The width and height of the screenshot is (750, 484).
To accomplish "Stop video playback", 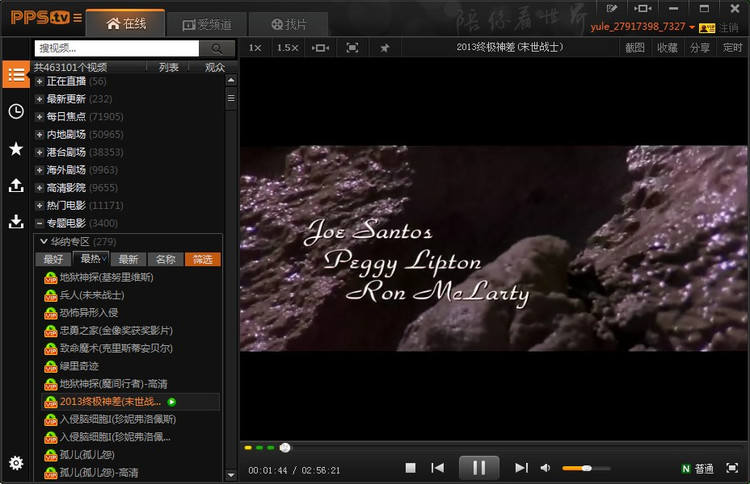I will pyautogui.click(x=410, y=468).
